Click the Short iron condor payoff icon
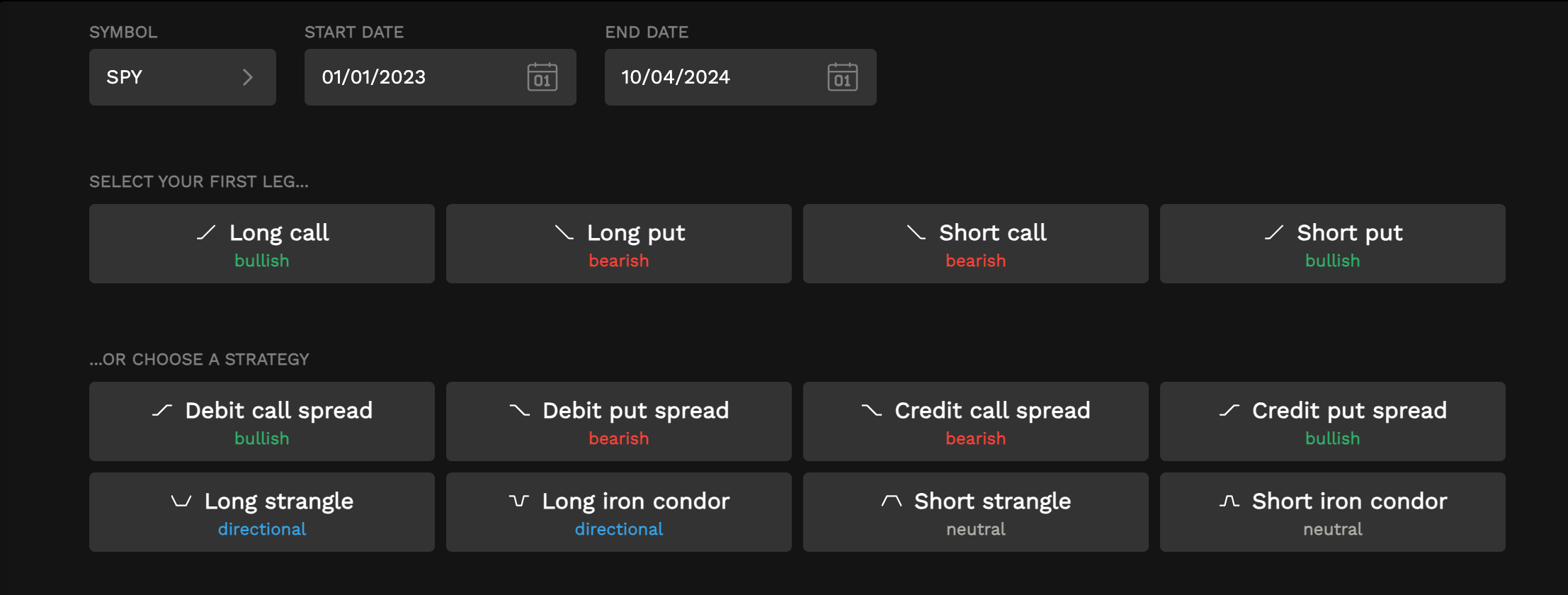The width and height of the screenshot is (1568, 595). tap(1229, 501)
